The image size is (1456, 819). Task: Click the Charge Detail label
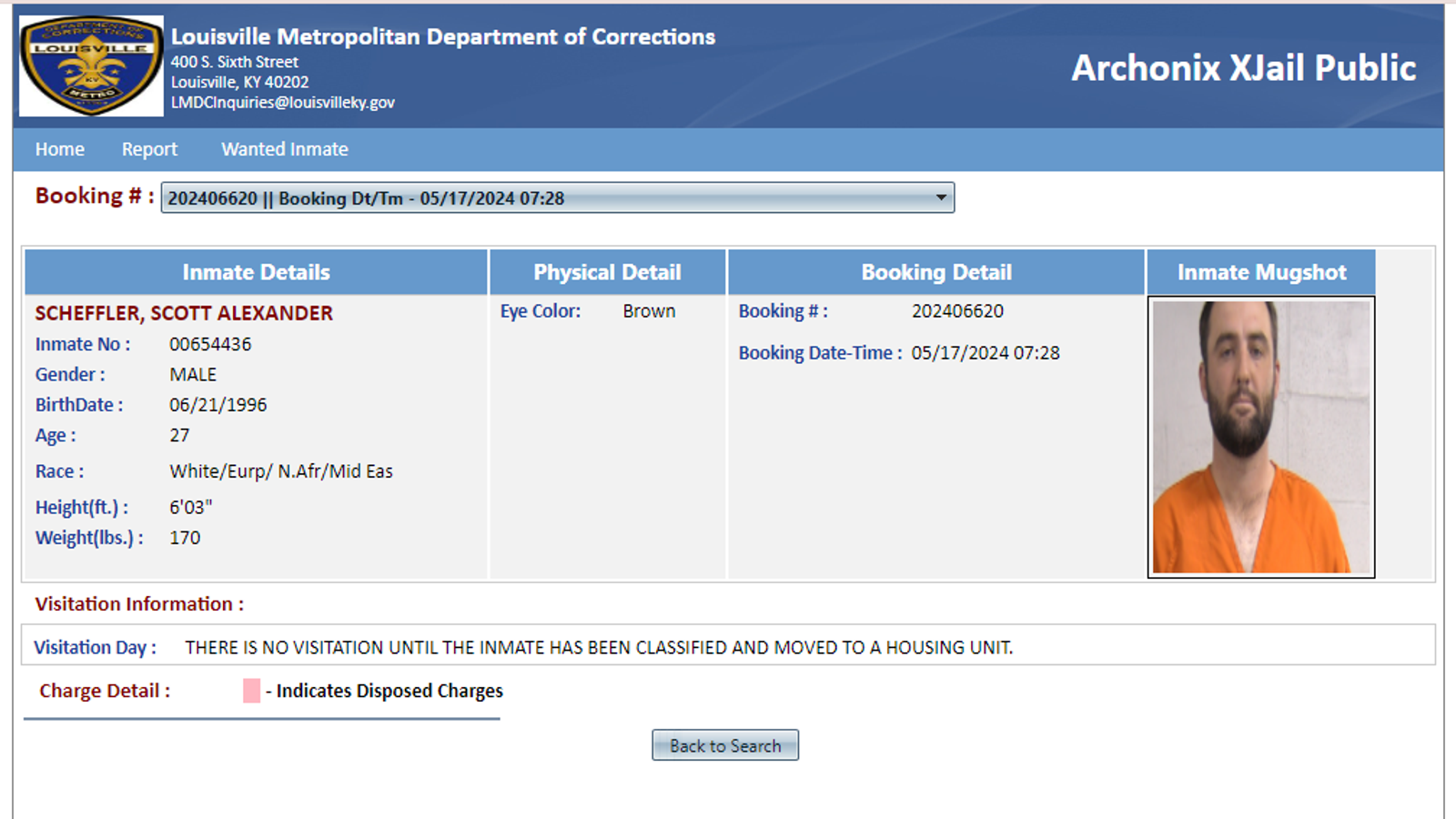(x=105, y=691)
